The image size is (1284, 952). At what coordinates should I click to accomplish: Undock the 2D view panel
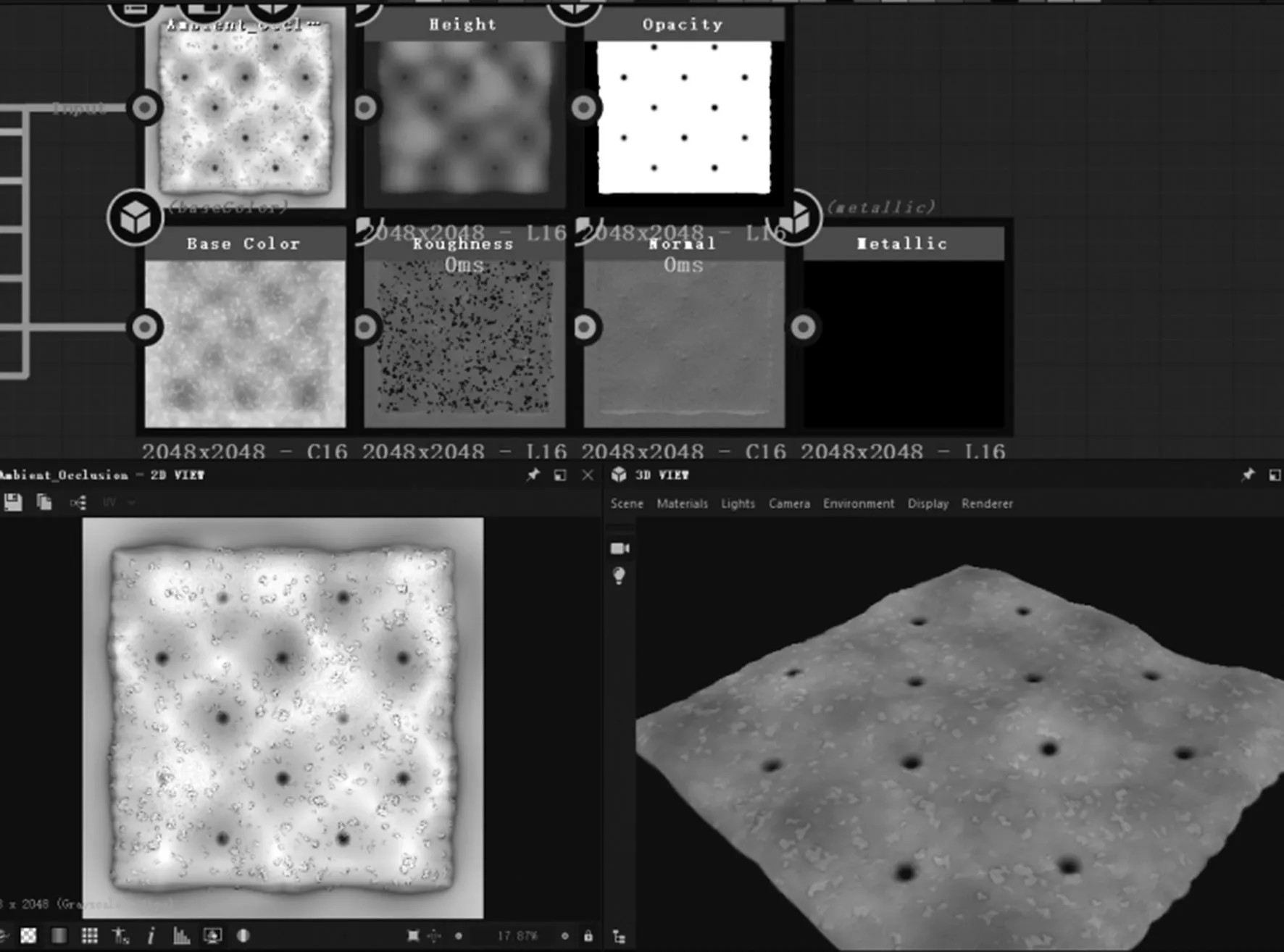(x=559, y=475)
